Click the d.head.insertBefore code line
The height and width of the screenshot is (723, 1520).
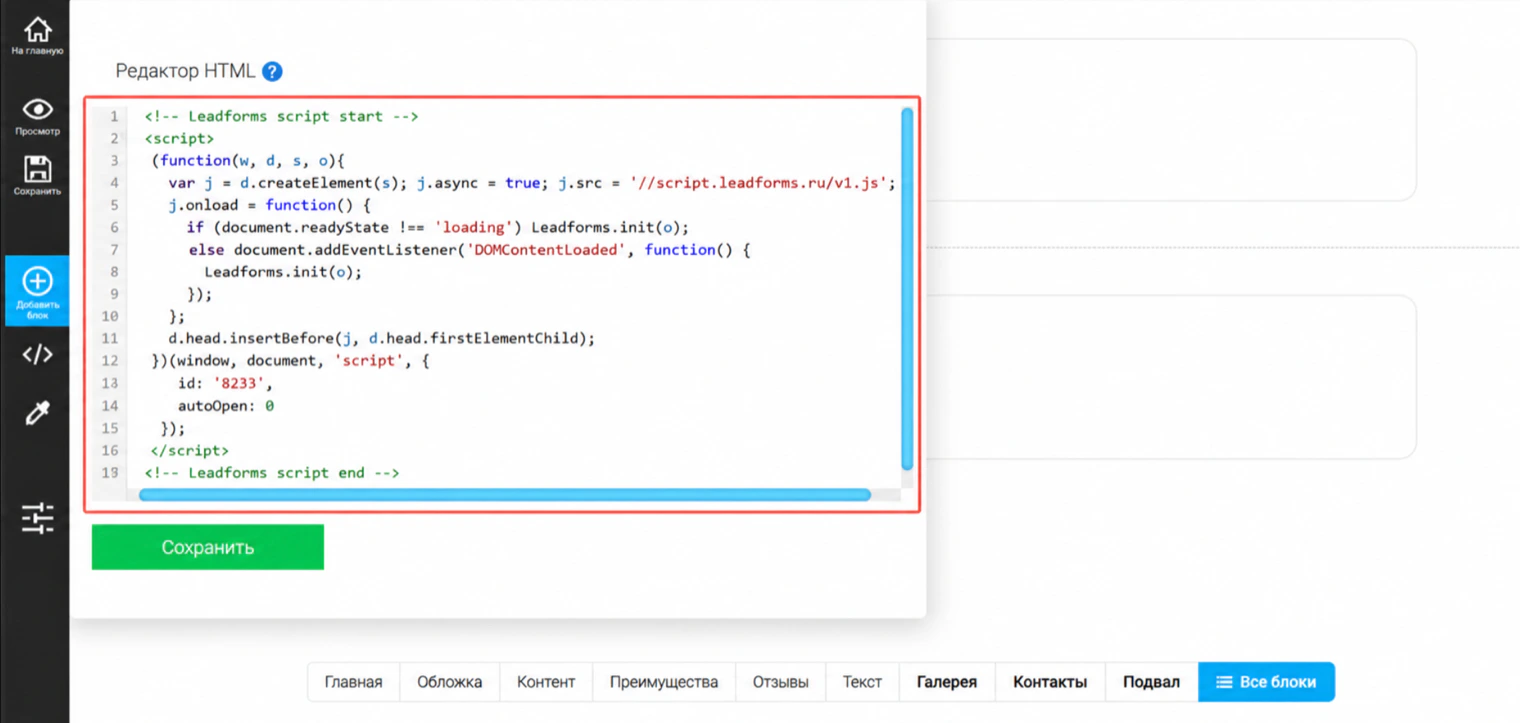(381, 338)
